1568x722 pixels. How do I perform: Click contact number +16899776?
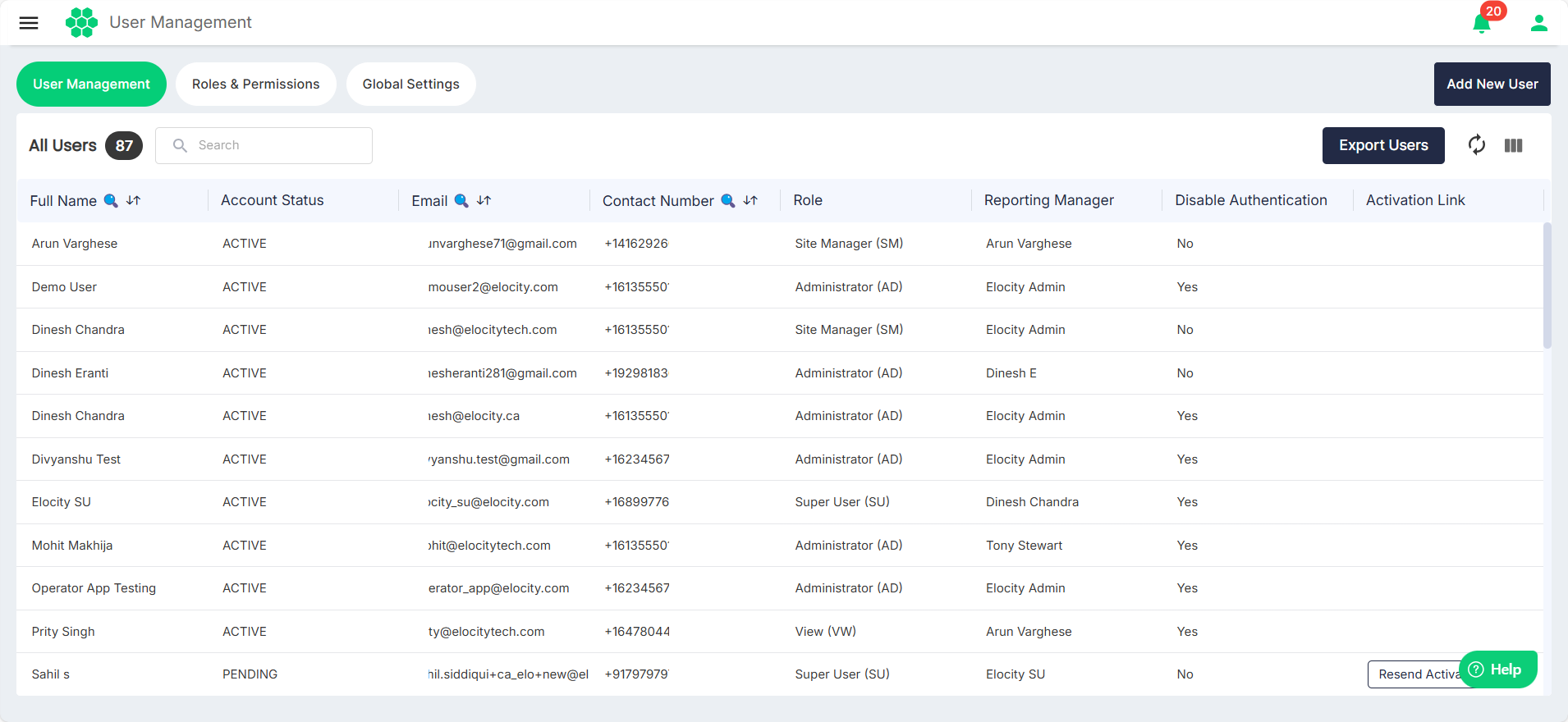coord(636,502)
